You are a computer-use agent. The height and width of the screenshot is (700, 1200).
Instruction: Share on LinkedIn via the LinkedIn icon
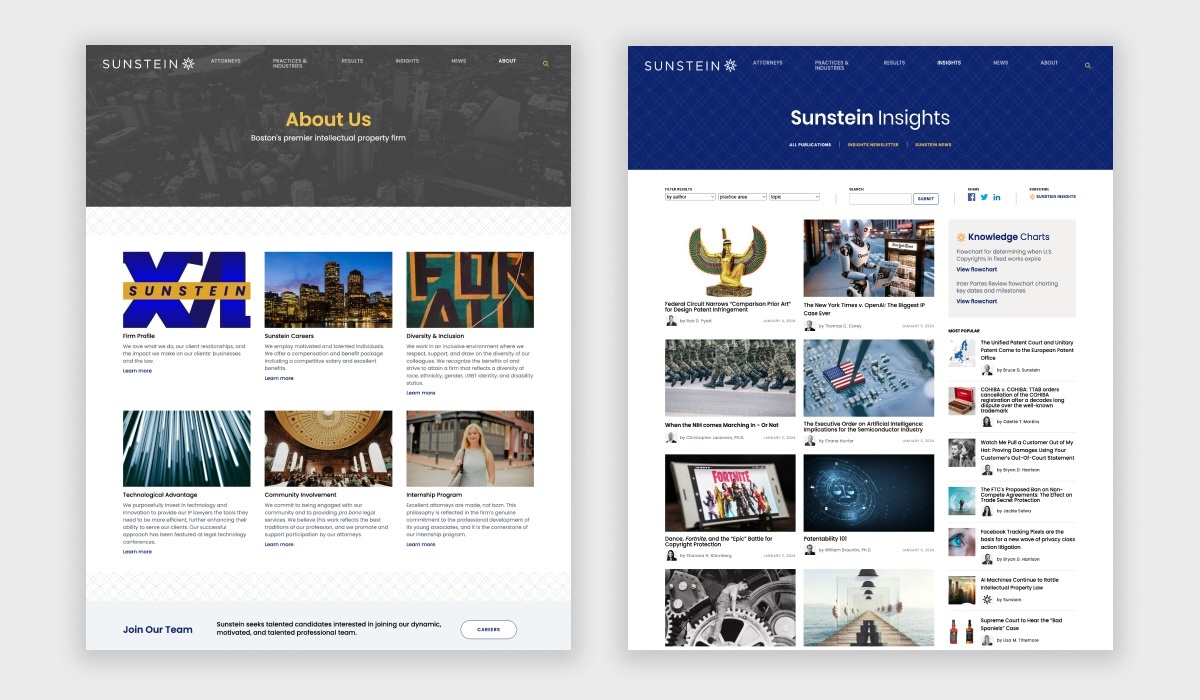point(997,197)
